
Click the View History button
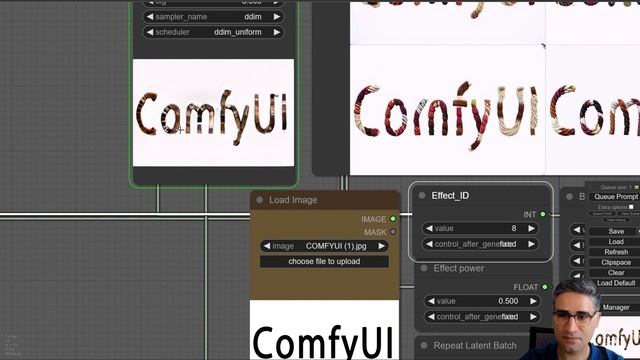(616, 220)
